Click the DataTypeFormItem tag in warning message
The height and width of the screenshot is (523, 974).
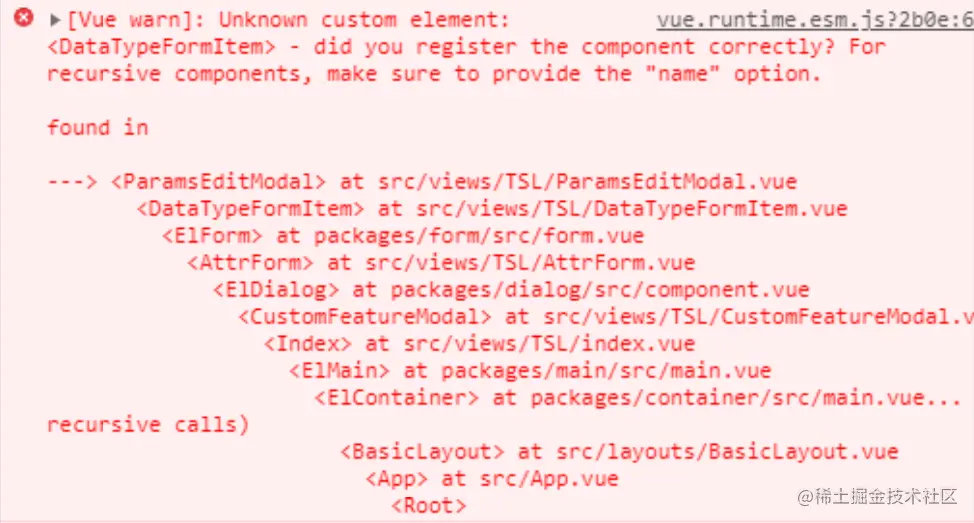click(x=162, y=47)
